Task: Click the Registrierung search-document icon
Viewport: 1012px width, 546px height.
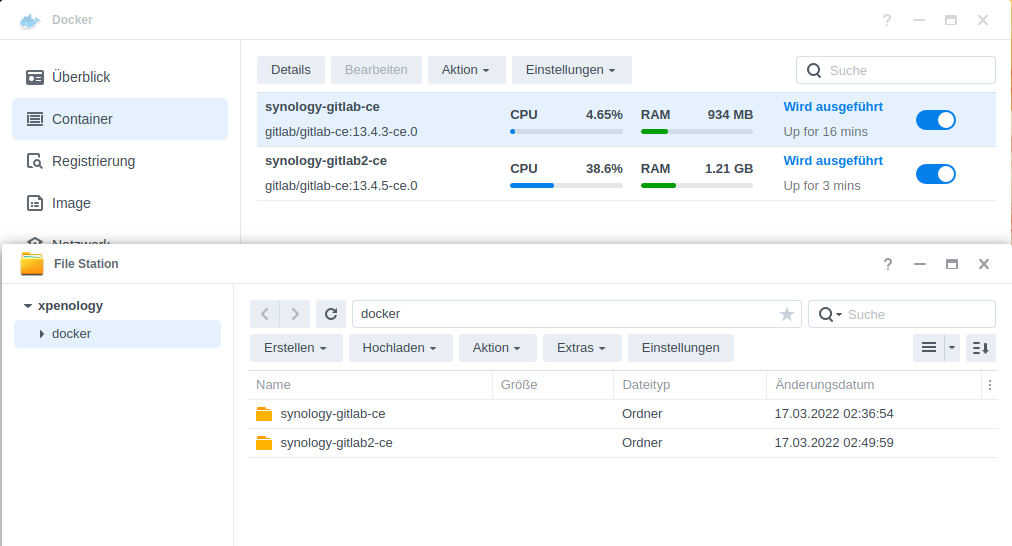Action: pos(35,161)
